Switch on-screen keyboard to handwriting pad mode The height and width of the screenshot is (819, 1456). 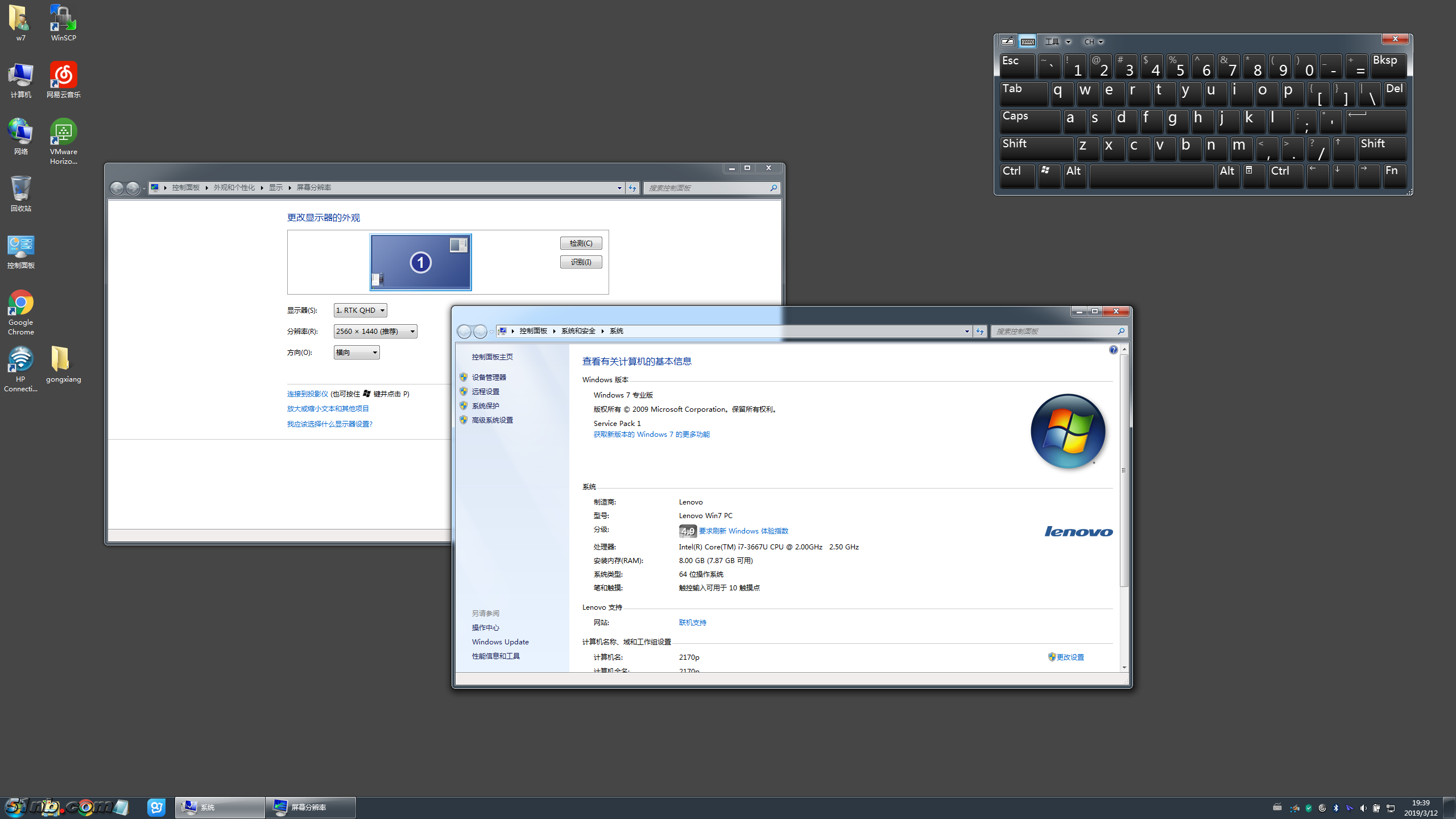[x=1007, y=42]
